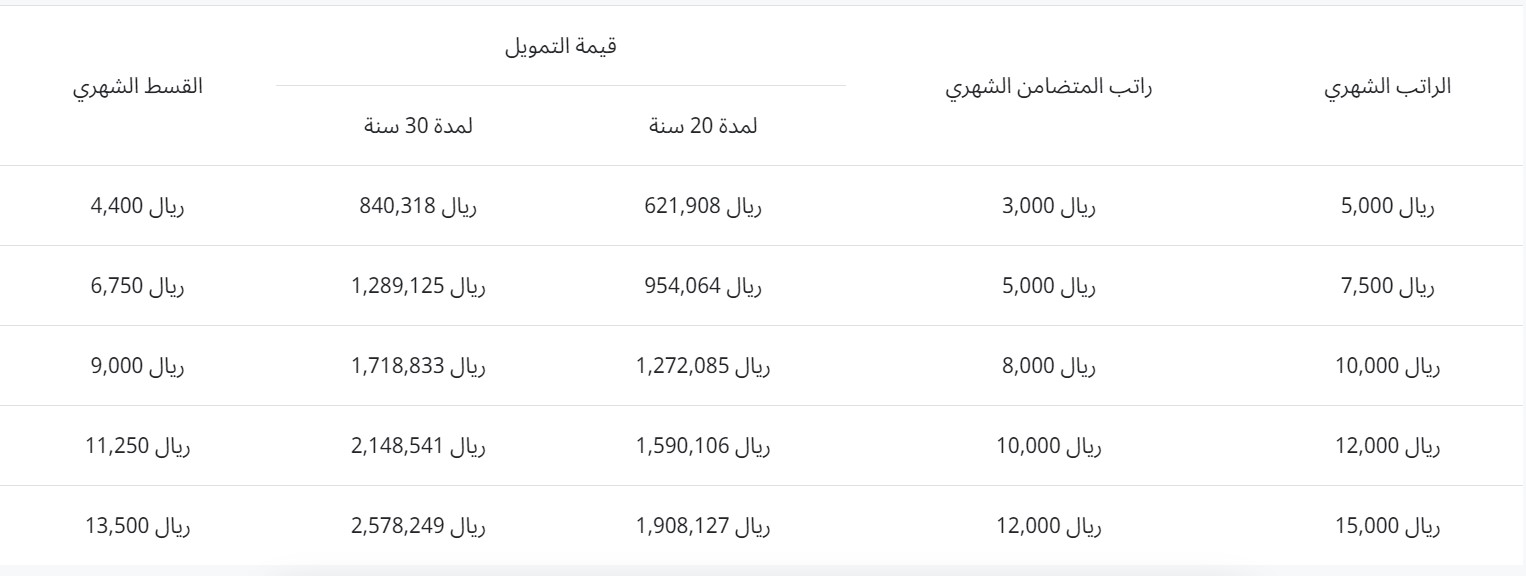Click the 1,289,125 ريال financing cell
Screen dimensions: 1526x576
point(418,286)
